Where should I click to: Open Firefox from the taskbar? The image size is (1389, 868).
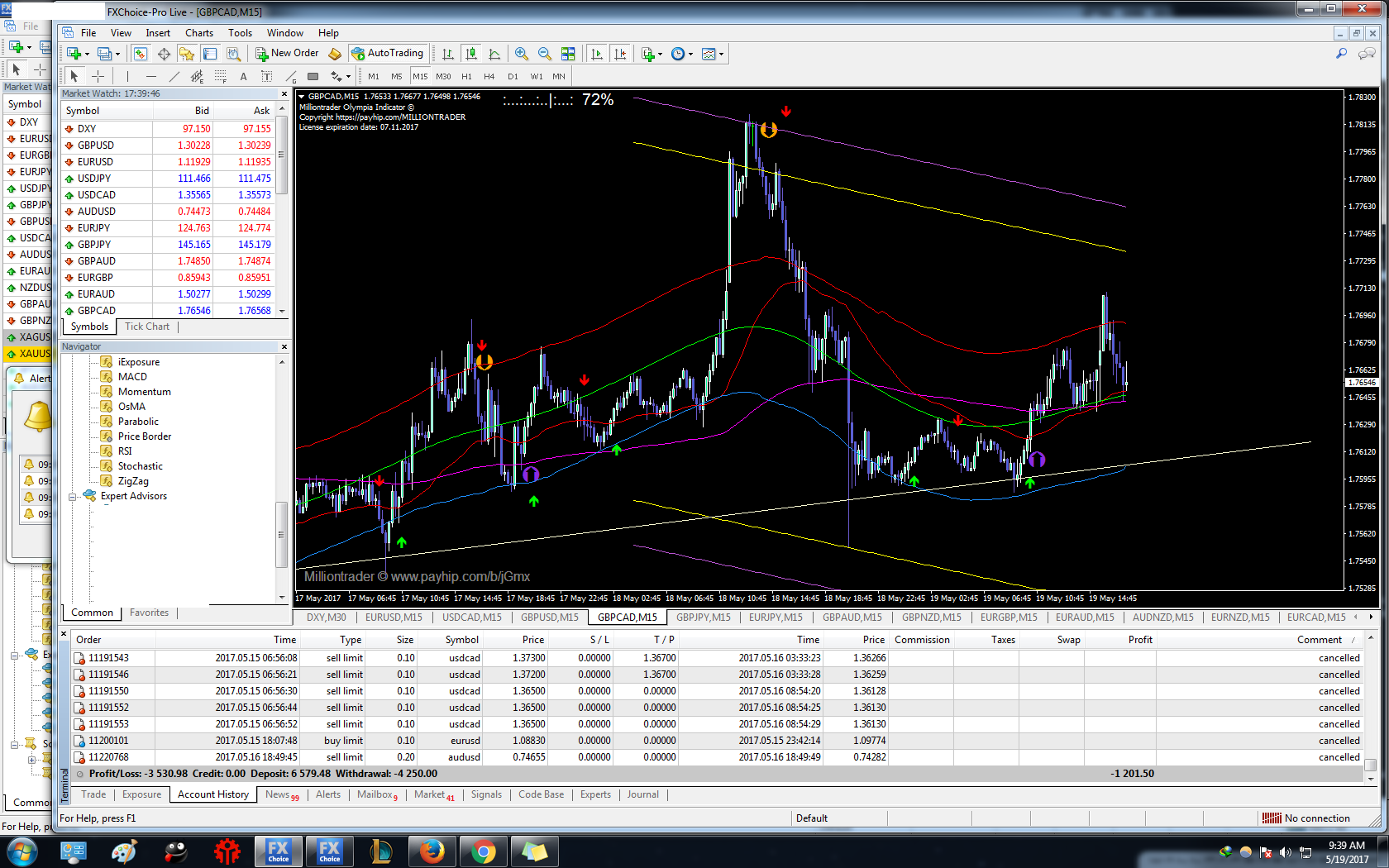tap(432, 851)
